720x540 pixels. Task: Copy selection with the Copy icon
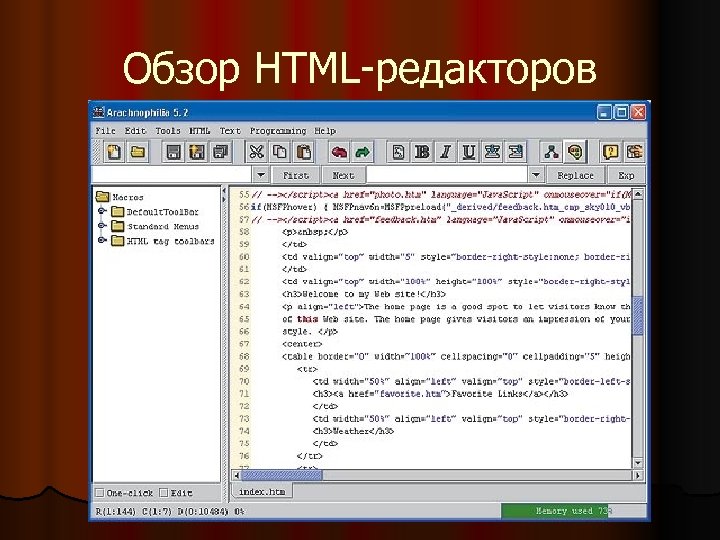280,152
